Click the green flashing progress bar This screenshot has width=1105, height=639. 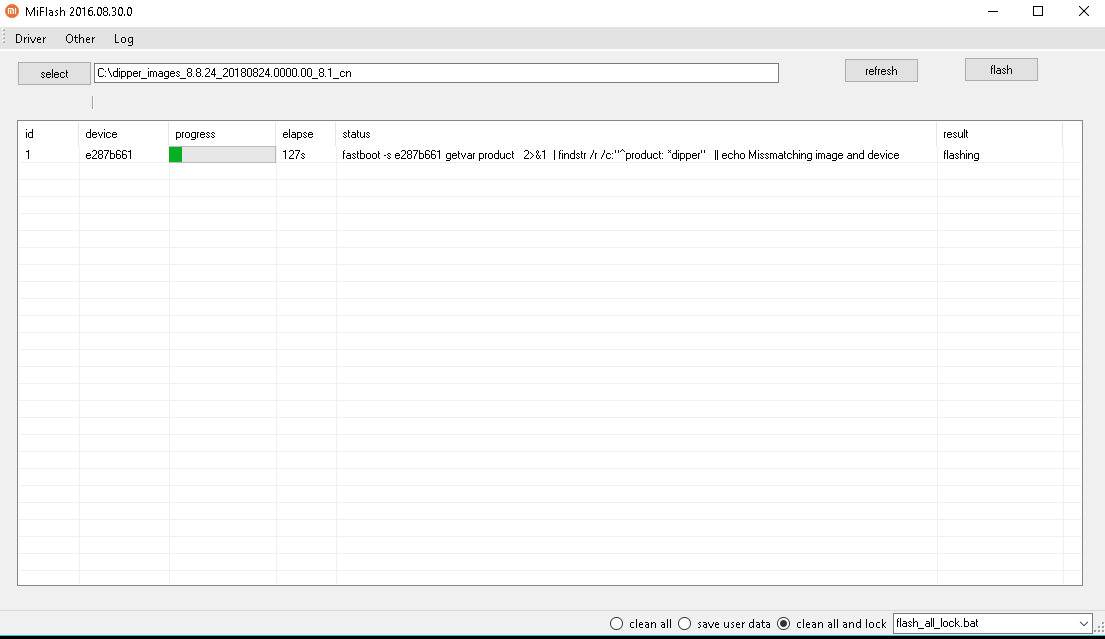pyautogui.click(x=222, y=155)
